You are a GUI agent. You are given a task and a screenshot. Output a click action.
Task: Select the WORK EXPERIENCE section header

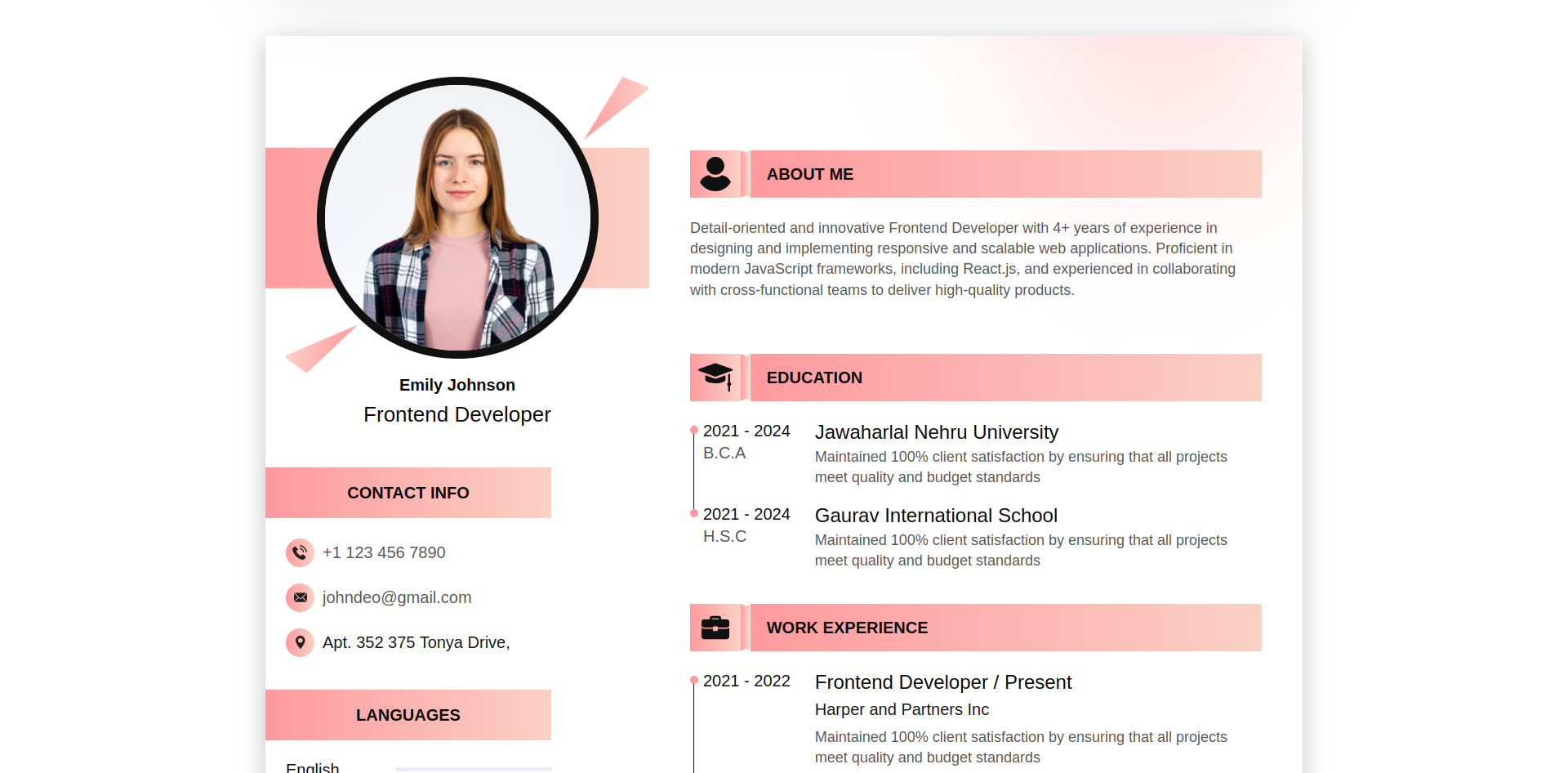pos(976,628)
